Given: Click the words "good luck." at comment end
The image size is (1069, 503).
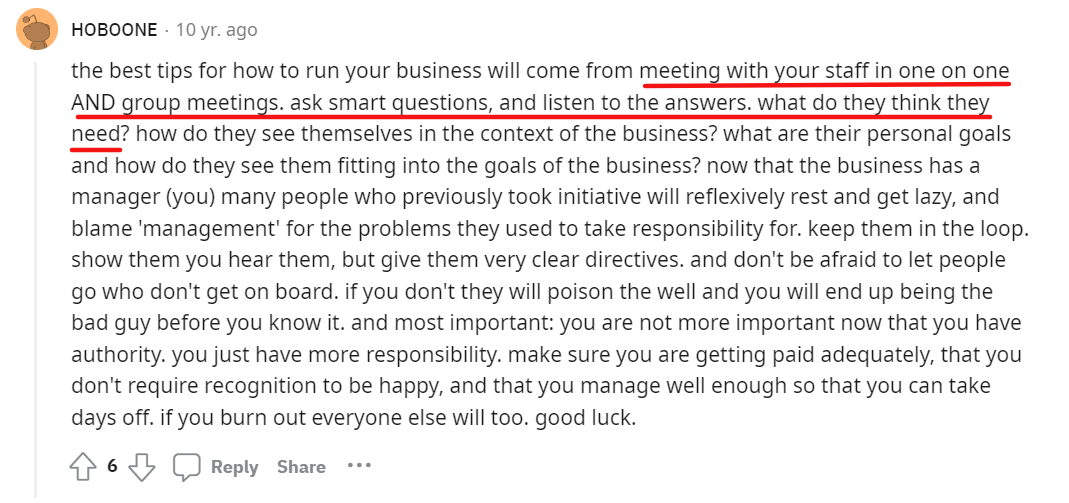Looking at the screenshot, I should (586, 416).
